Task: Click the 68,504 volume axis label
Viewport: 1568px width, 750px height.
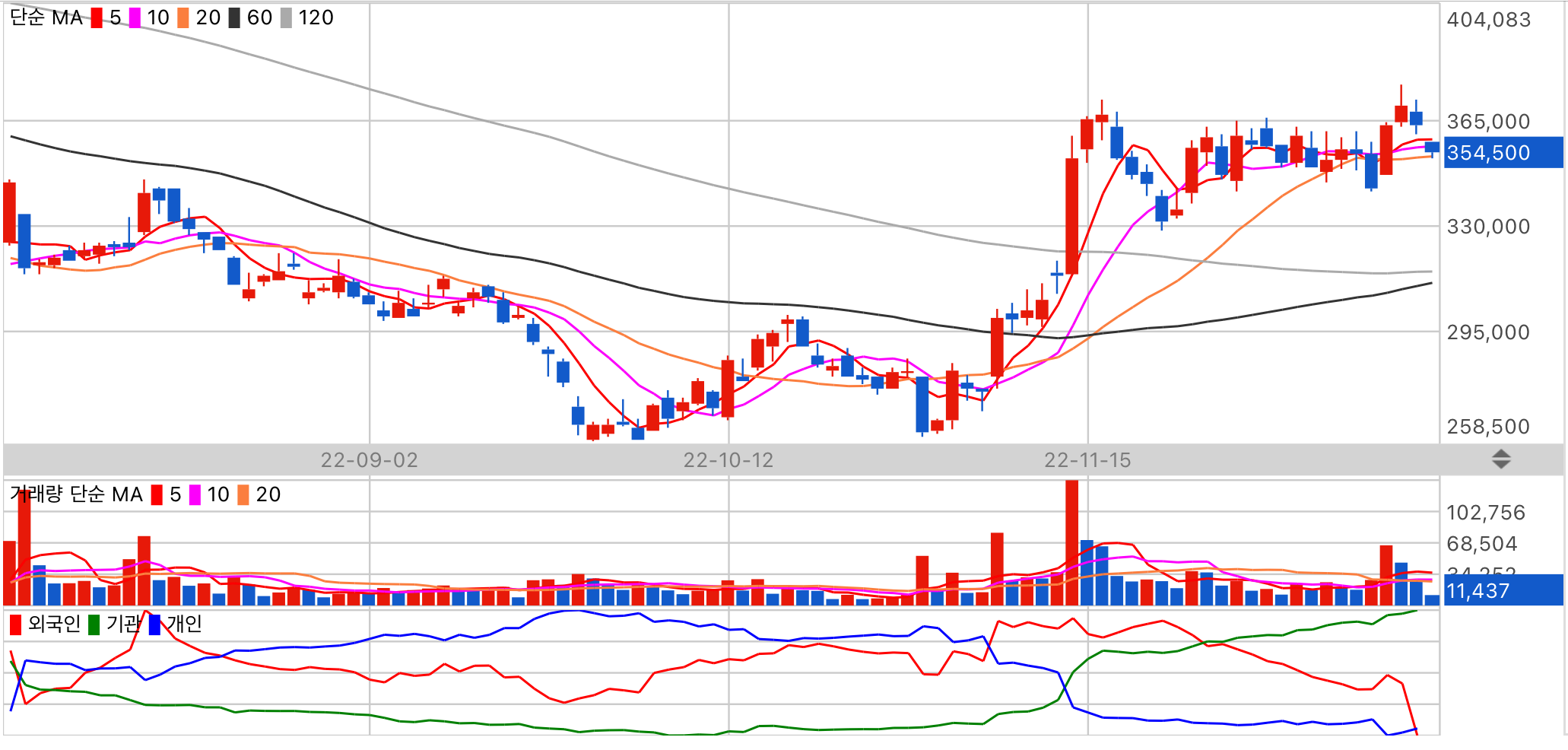Action: click(x=1482, y=544)
